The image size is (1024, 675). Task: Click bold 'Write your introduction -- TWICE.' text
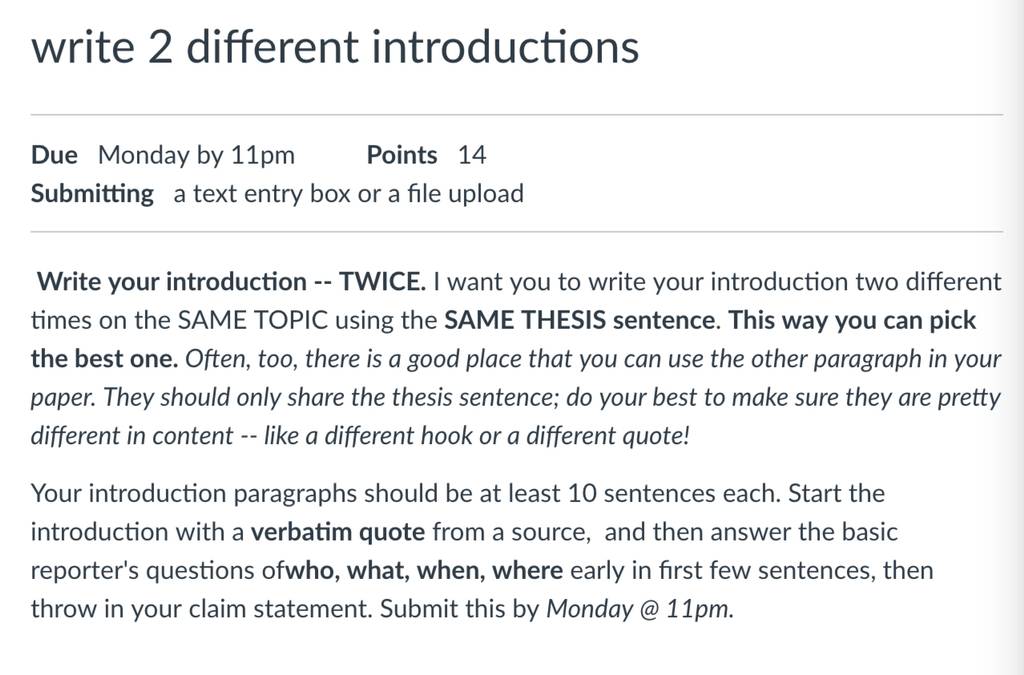coord(231,282)
